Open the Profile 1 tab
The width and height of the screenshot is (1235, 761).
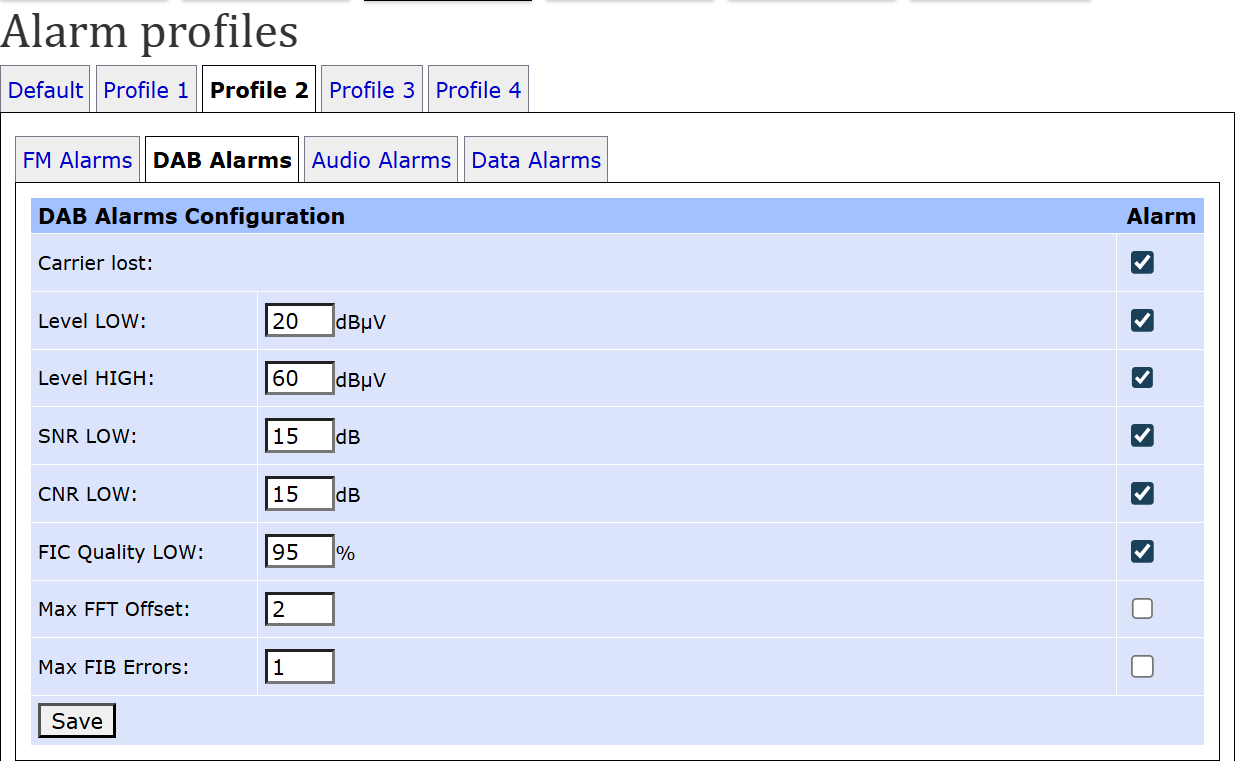(146, 90)
